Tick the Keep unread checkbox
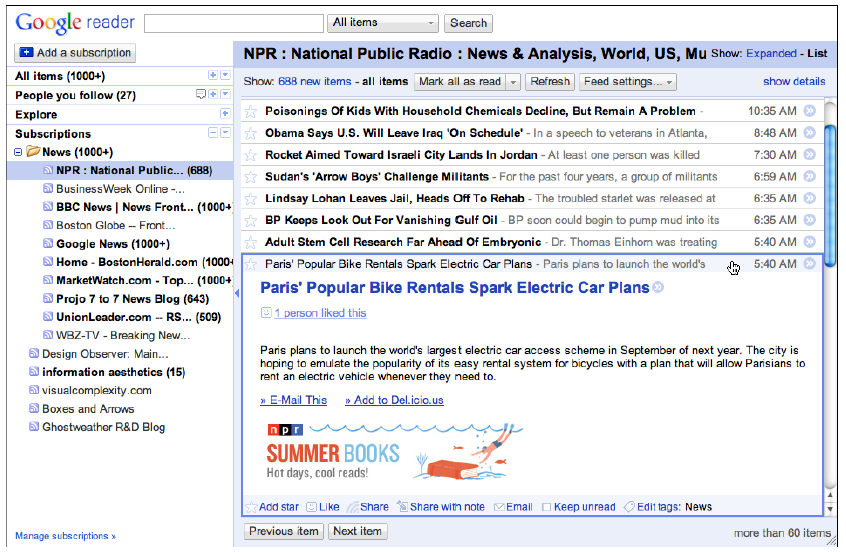Screen dimensions: 846x552 [547, 507]
